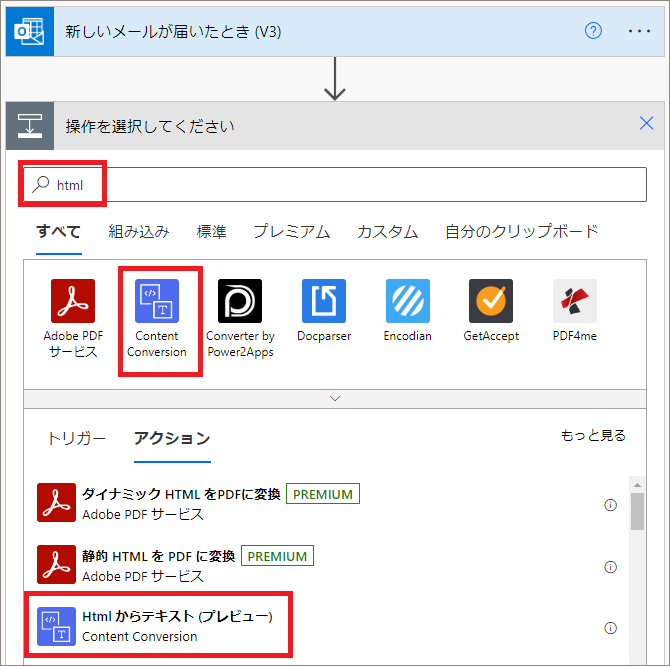Switch to the アクション tab

tap(172, 438)
